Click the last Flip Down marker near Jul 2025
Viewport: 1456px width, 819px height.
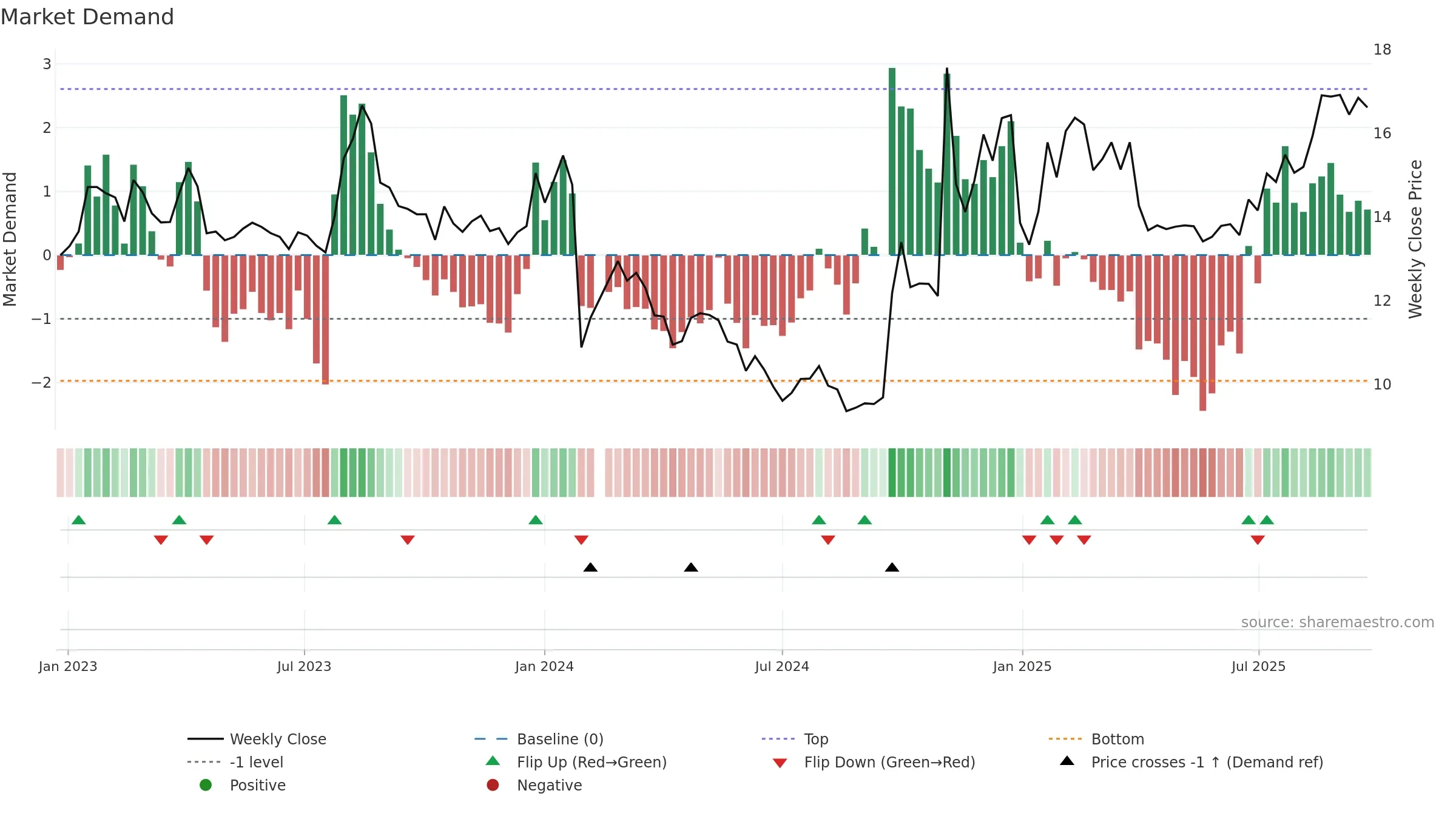(1258, 539)
